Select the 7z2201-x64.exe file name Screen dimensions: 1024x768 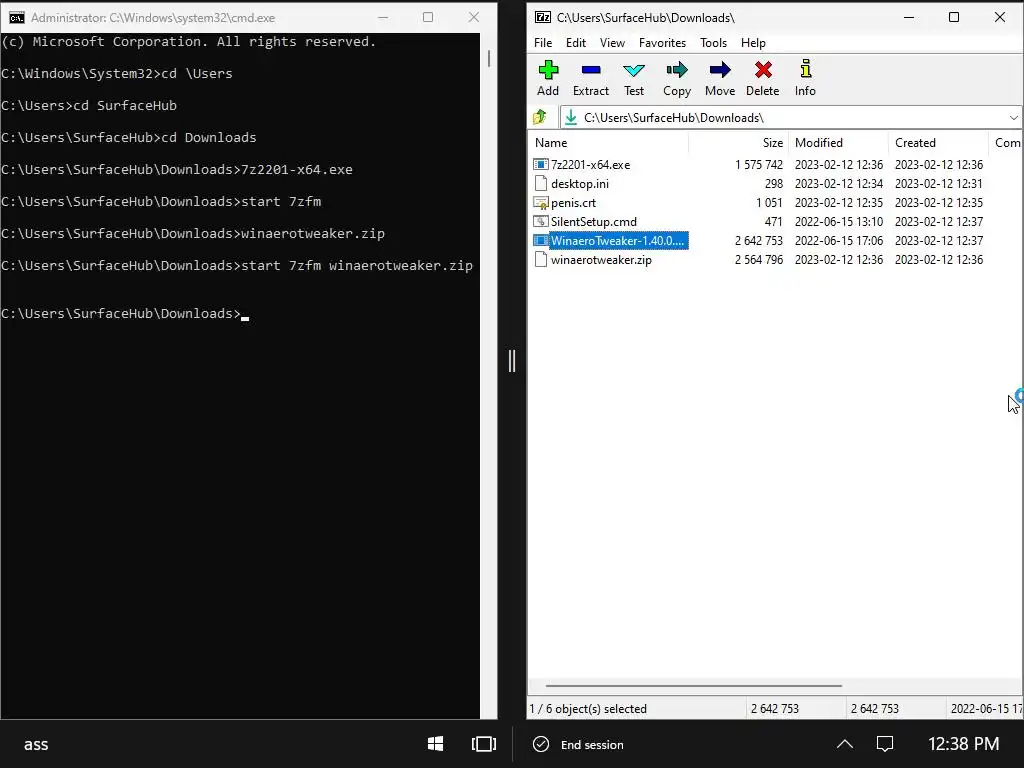[x=590, y=165]
